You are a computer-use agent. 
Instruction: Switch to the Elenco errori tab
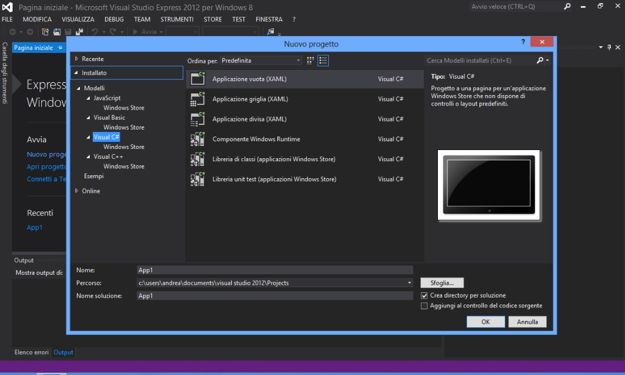click(x=31, y=352)
